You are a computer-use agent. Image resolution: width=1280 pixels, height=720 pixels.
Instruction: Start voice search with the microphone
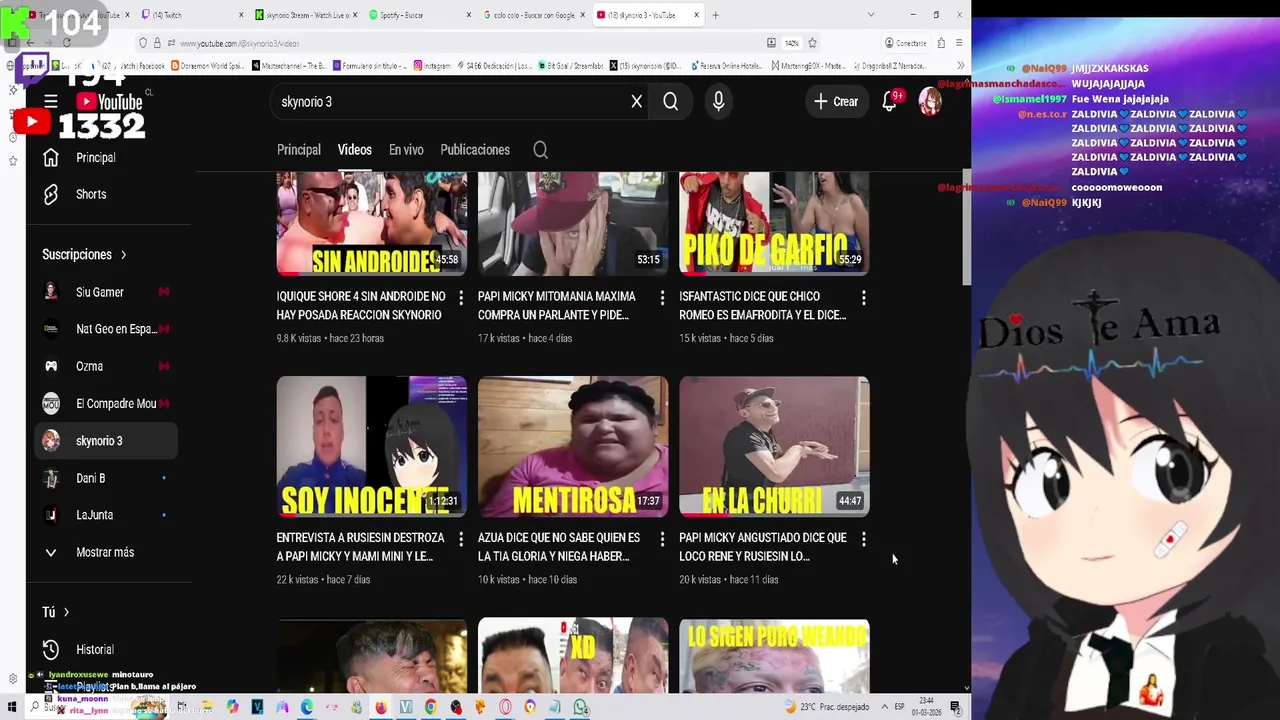point(718,101)
